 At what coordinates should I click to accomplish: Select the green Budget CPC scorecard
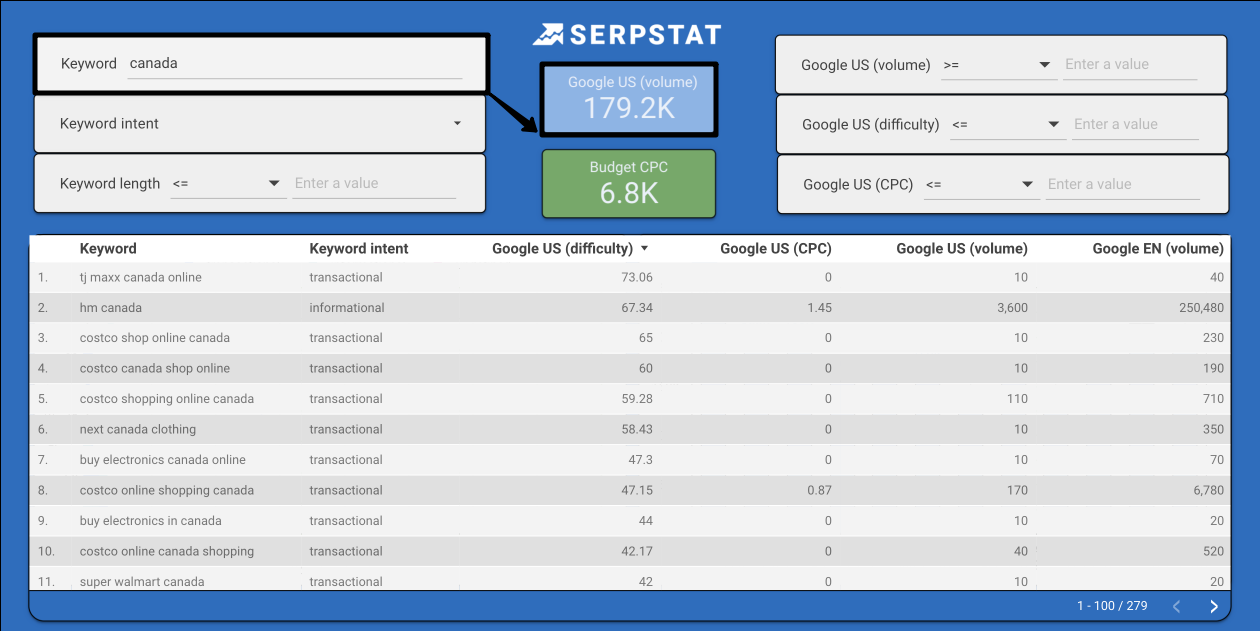coord(629,184)
